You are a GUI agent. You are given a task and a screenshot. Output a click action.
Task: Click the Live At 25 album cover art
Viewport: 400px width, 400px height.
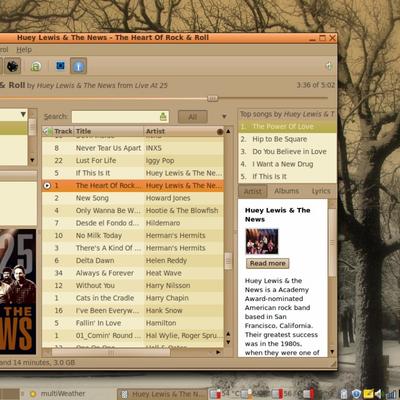point(18,291)
